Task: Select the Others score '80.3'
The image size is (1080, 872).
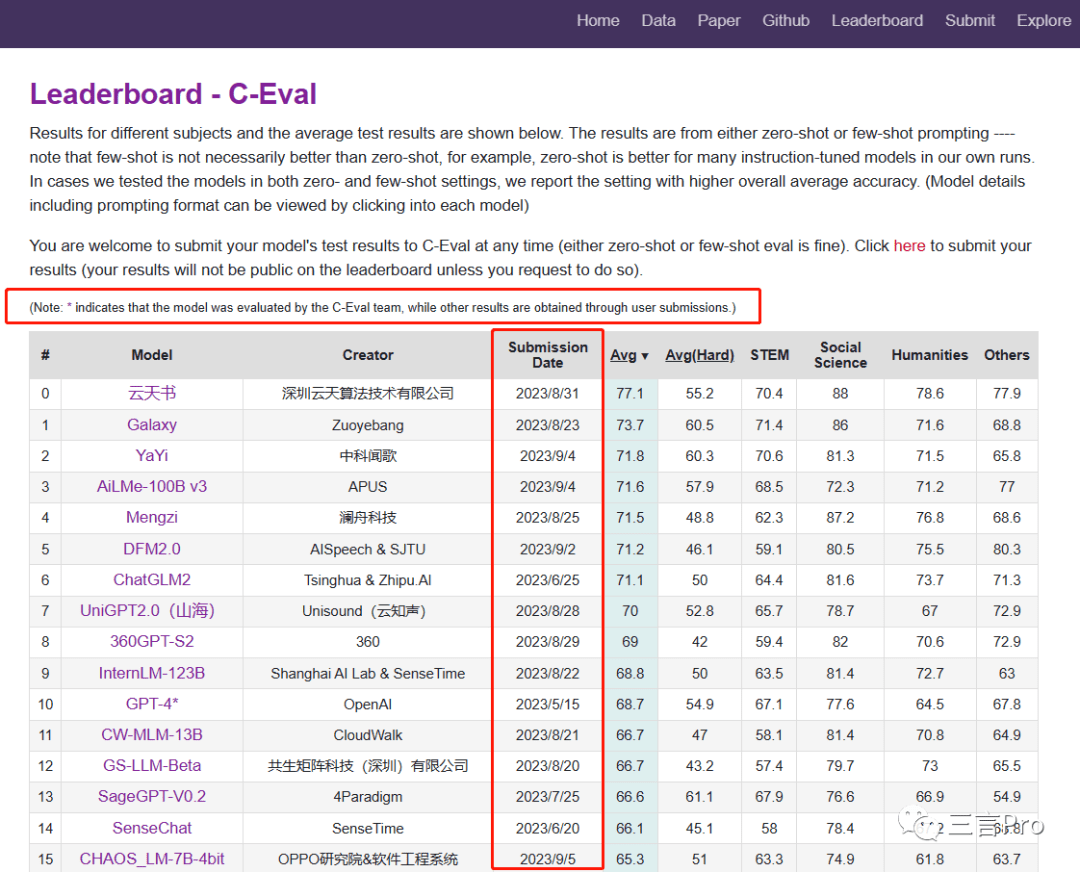Action: tap(1006, 549)
